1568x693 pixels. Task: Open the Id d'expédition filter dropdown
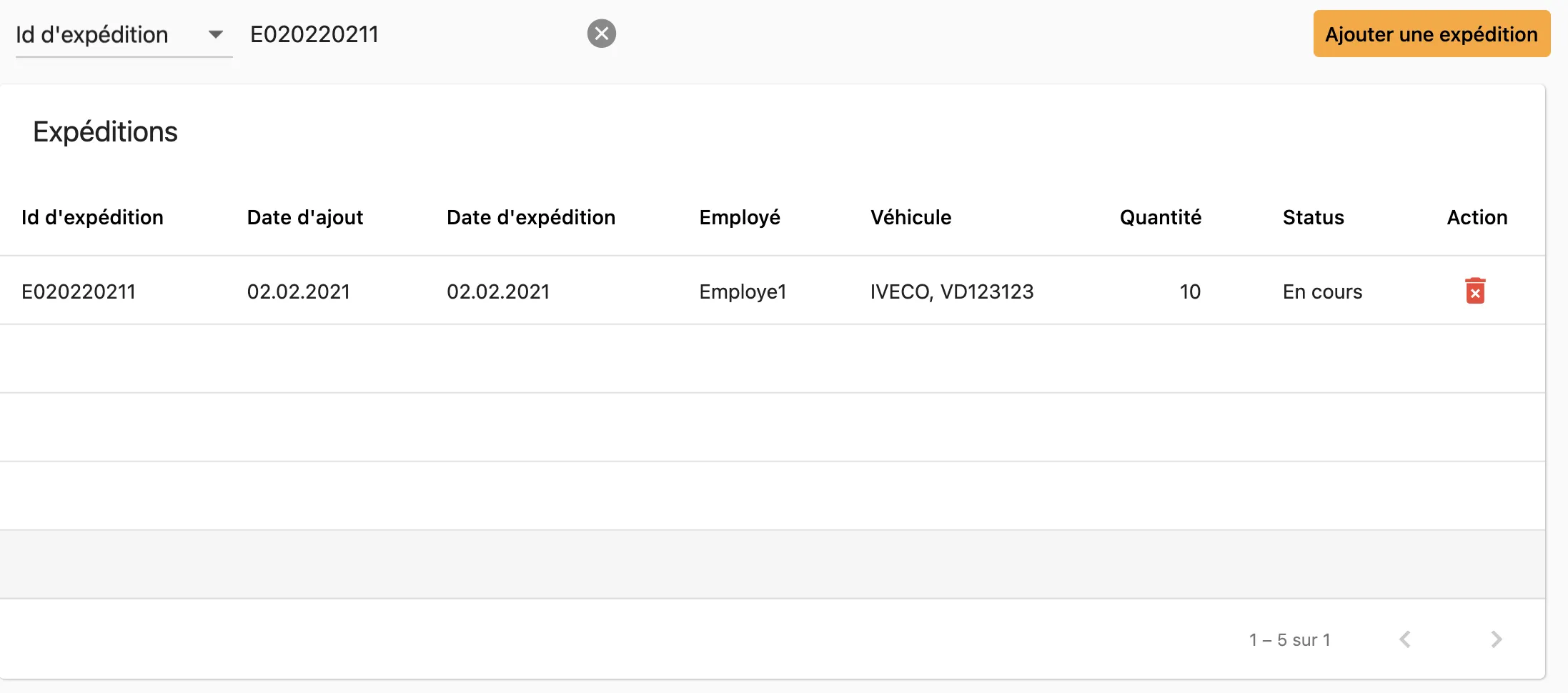123,34
